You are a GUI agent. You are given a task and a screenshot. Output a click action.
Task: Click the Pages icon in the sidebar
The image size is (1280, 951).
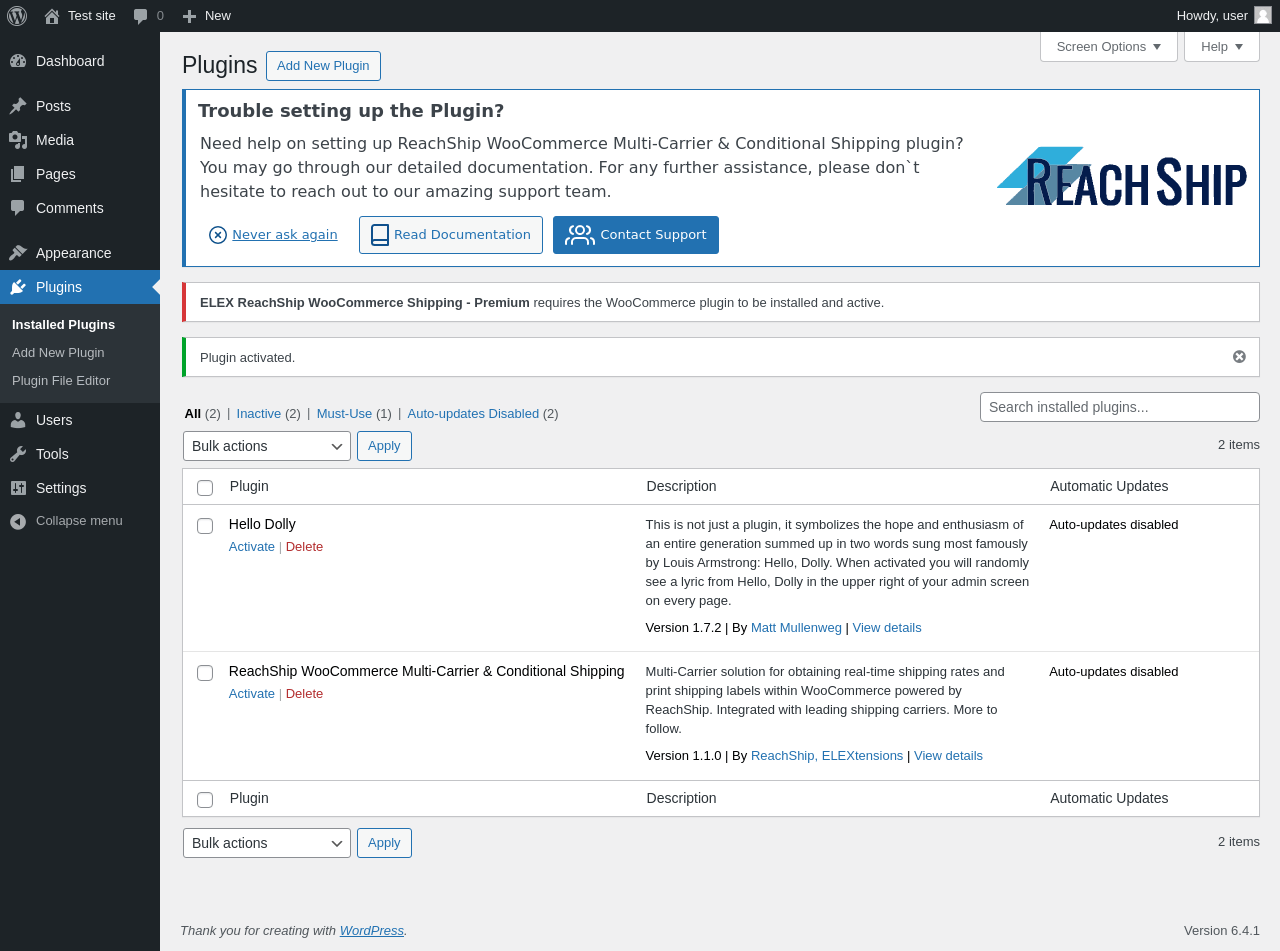coord(18,174)
